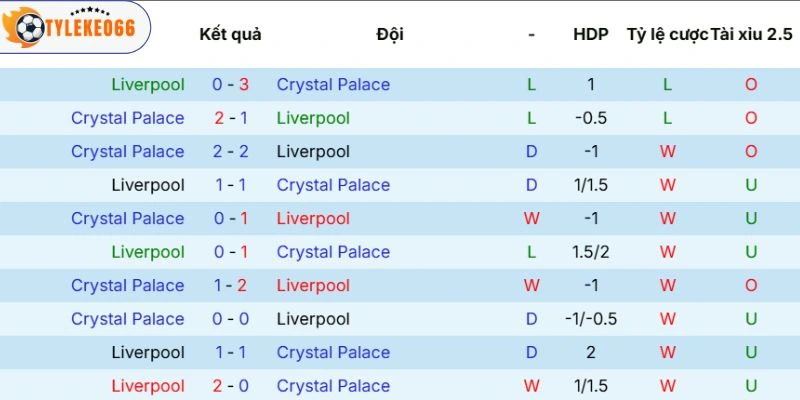Viewport: 800px width, 400px height.
Task: Open the 2 - 1 match result
Action: click(230, 118)
